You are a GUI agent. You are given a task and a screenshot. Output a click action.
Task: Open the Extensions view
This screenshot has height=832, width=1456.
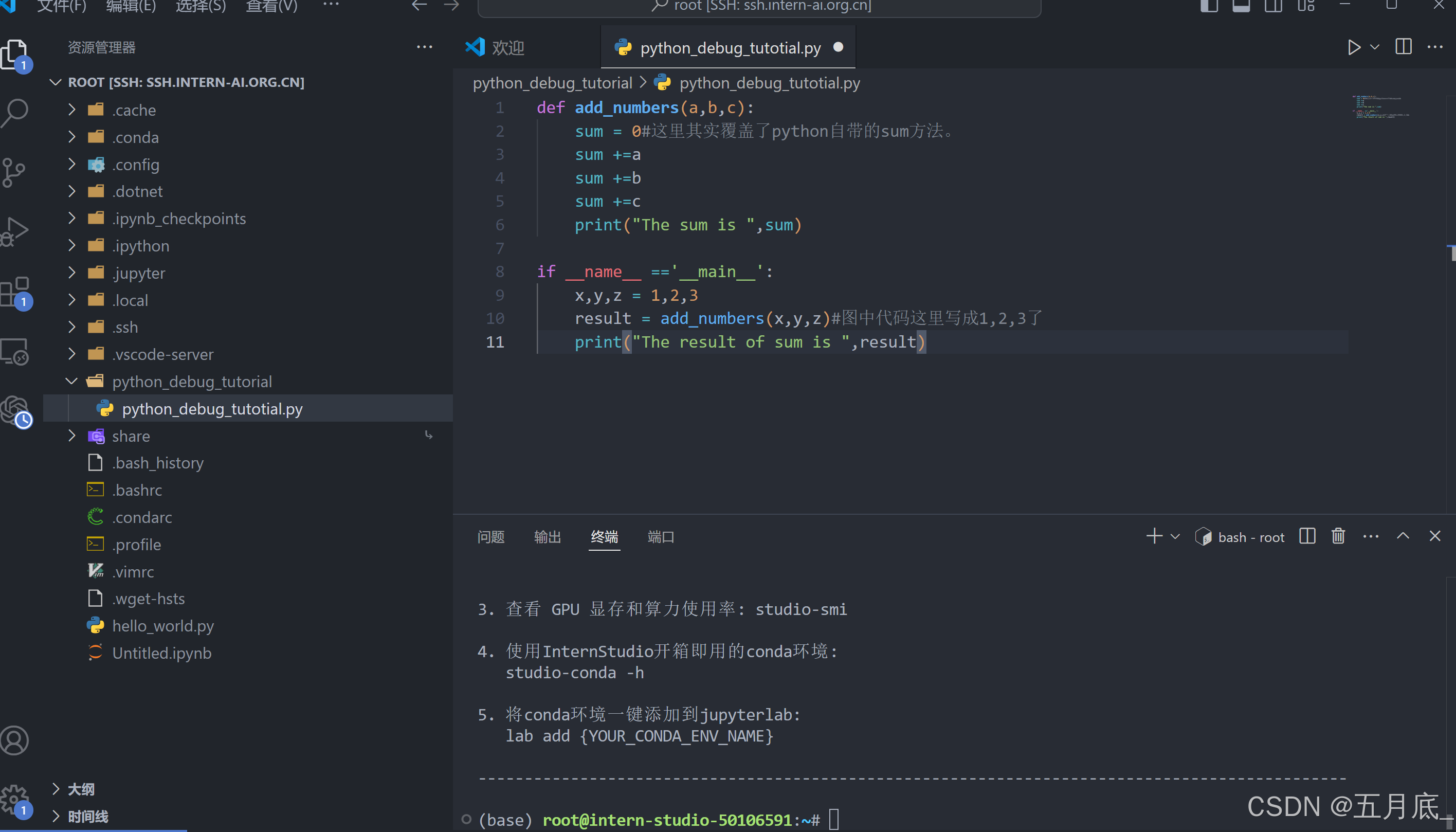click(15, 292)
